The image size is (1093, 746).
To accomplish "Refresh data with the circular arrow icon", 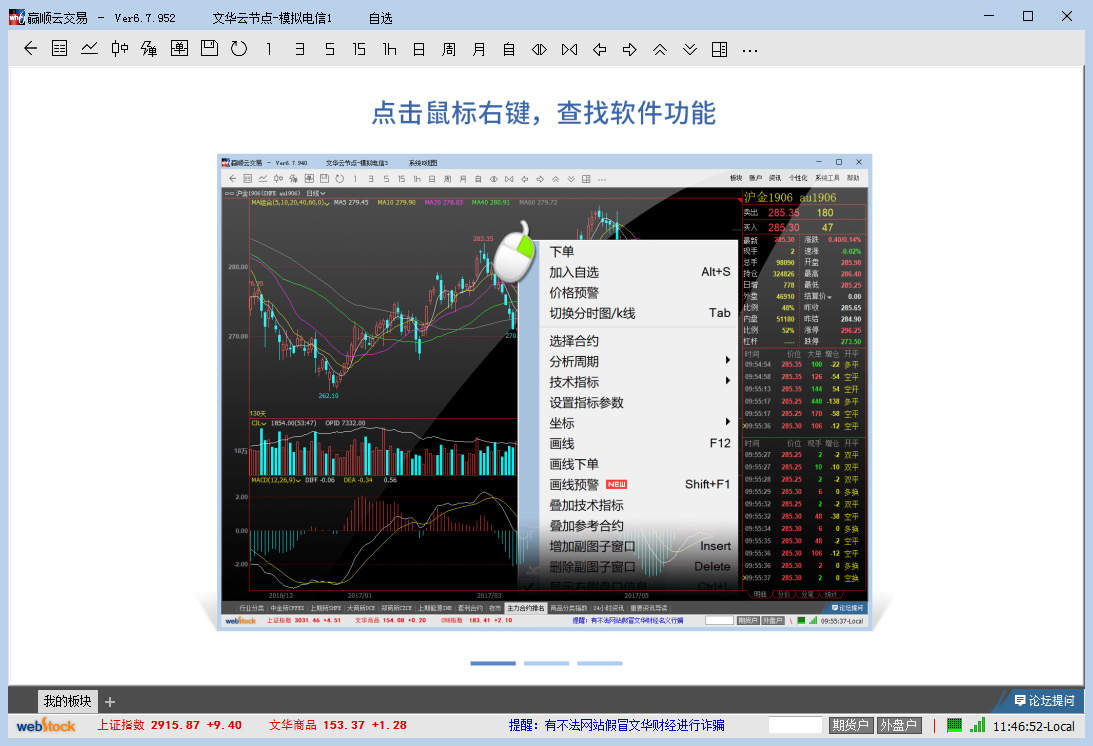I will pyautogui.click(x=238, y=49).
